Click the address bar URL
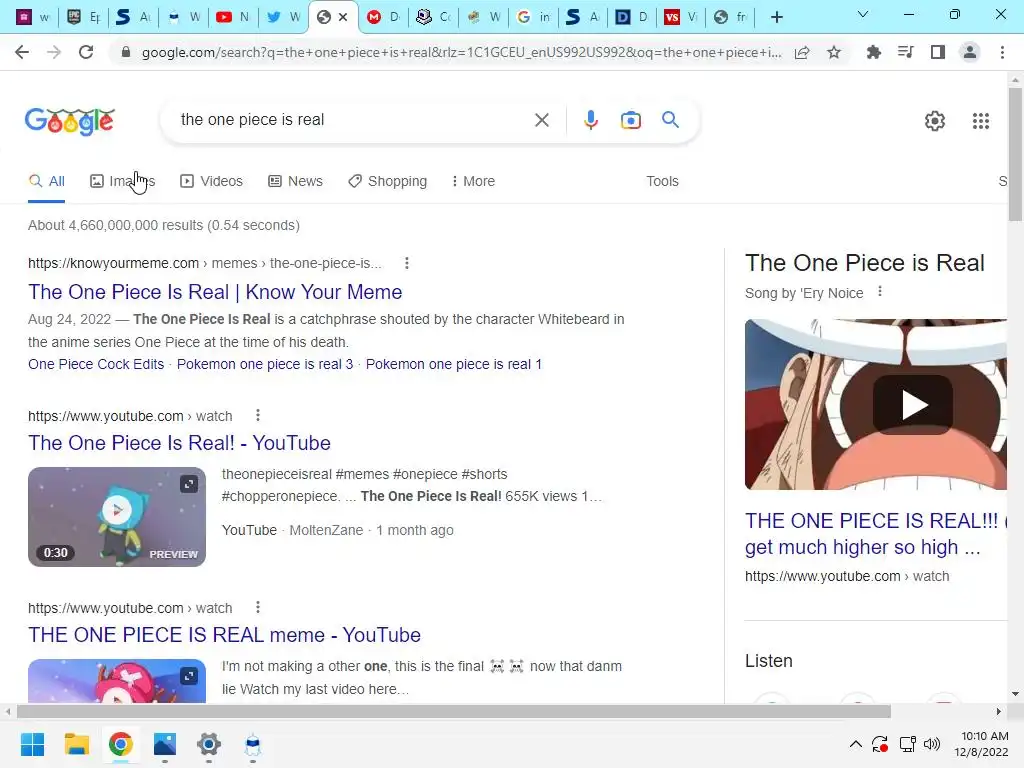This screenshot has width=1024, height=768. (x=461, y=52)
